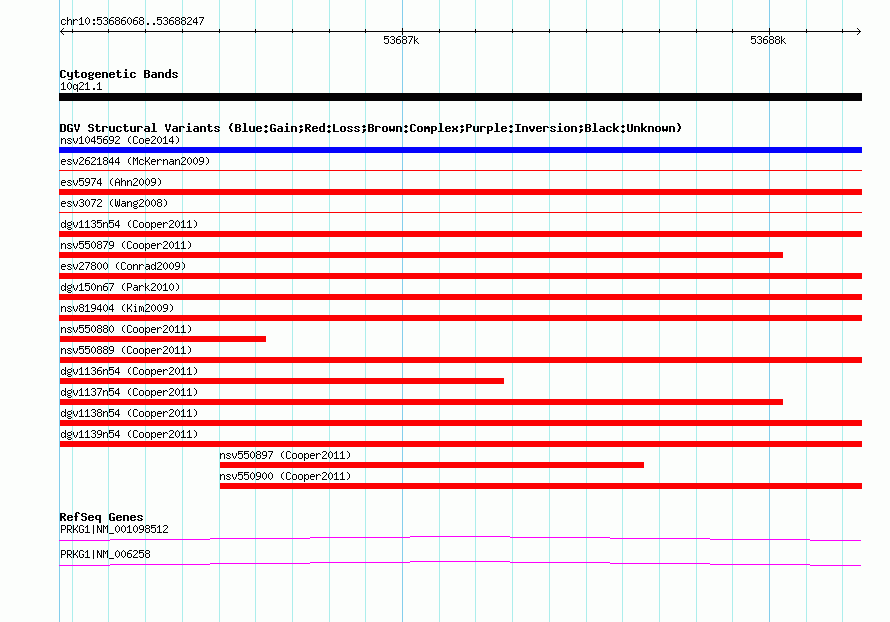Image resolution: width=890 pixels, height=622 pixels.
Task: Click the left arrow of the ruler
Action: (x=62, y=32)
